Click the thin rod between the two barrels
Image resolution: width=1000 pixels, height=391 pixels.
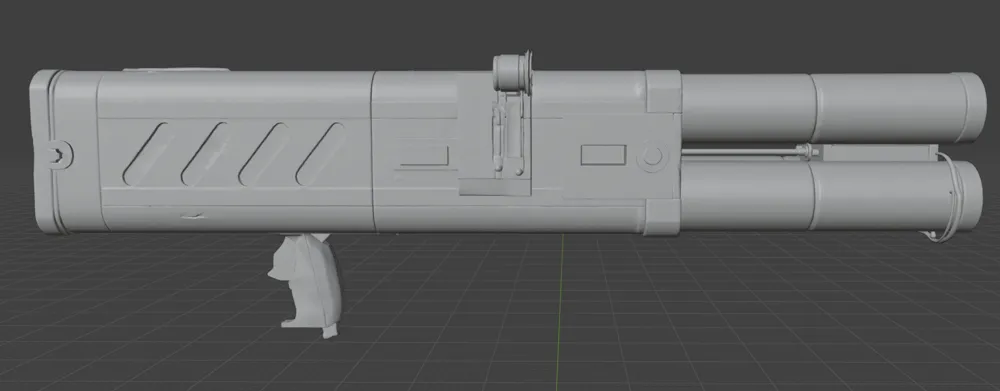[744, 152]
